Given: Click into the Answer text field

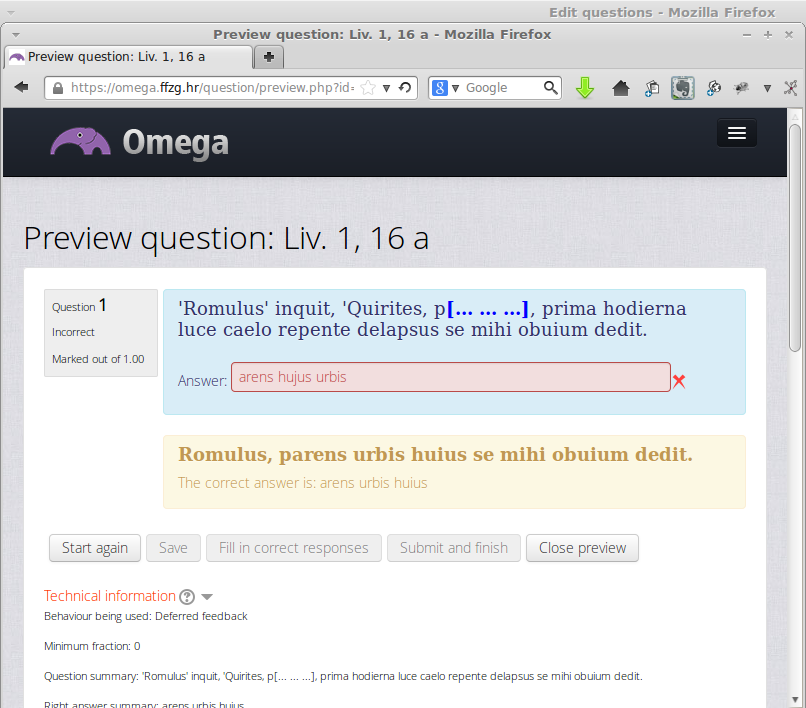Looking at the screenshot, I should coord(451,377).
